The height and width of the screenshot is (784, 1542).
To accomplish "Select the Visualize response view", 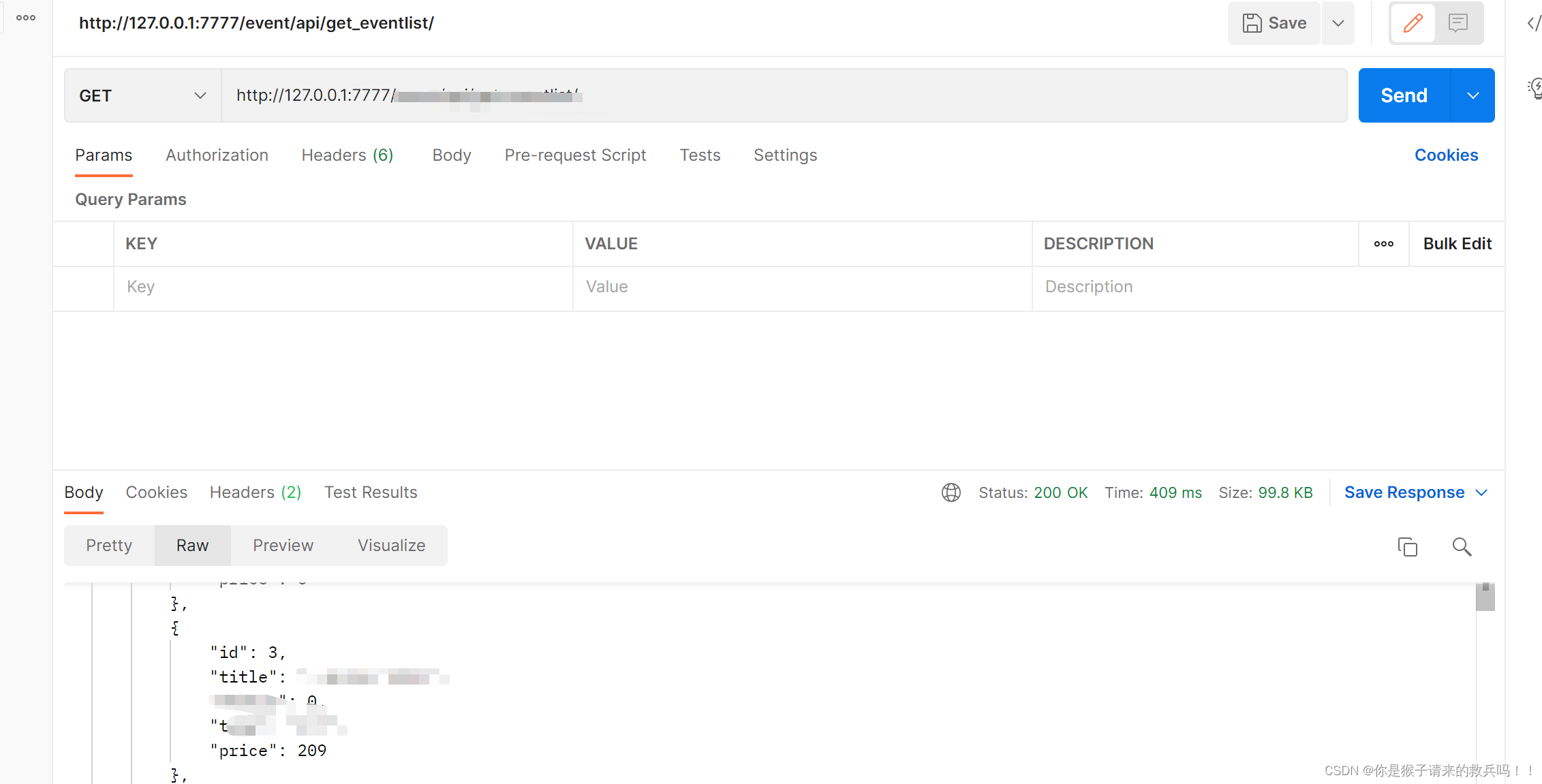I will 391,546.
